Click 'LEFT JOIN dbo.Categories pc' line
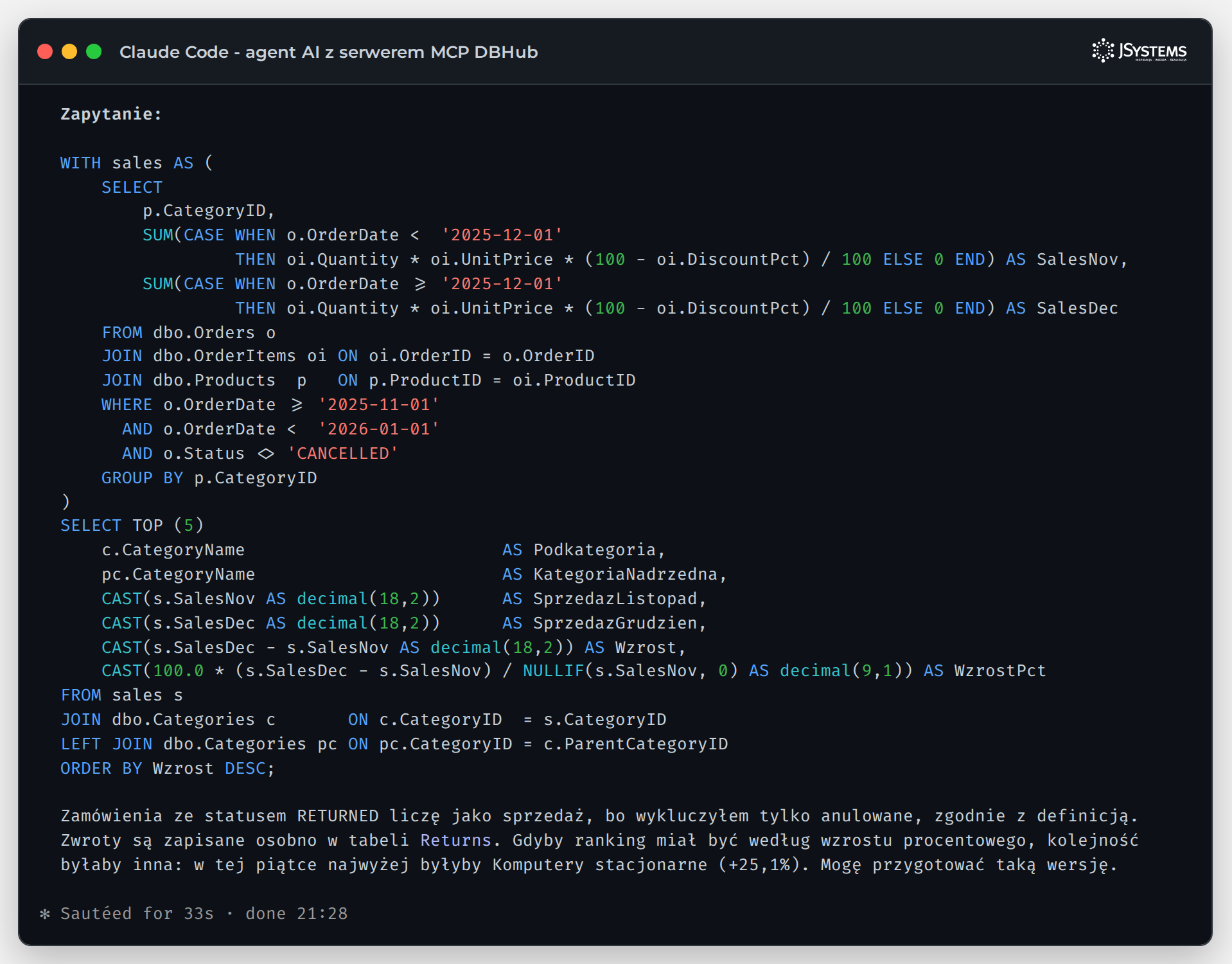The image size is (1232, 964). [x=394, y=744]
